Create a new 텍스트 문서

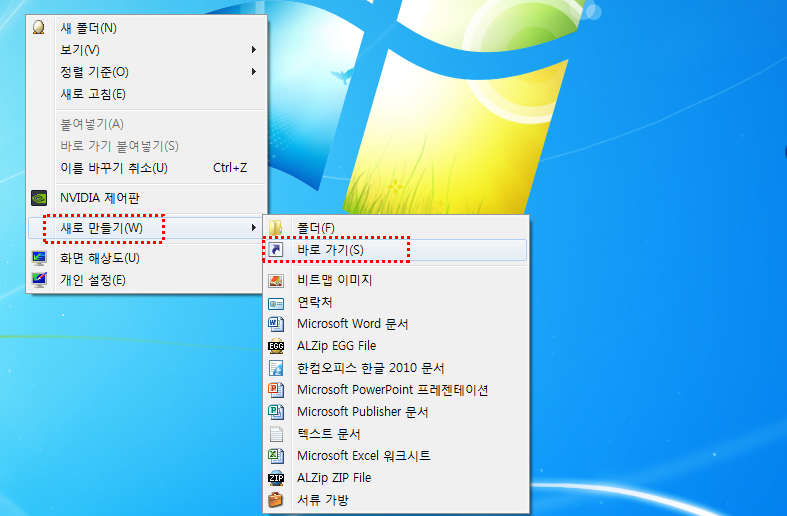tap(396, 434)
